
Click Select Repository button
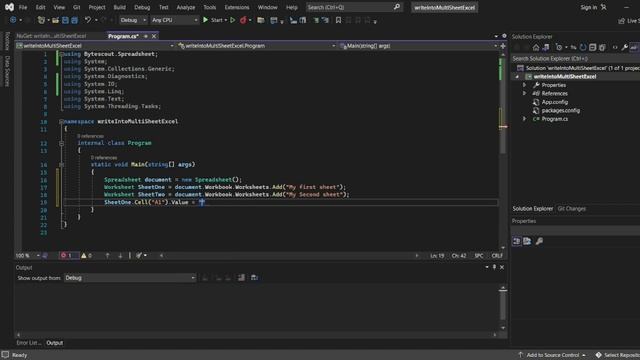coord(617,355)
